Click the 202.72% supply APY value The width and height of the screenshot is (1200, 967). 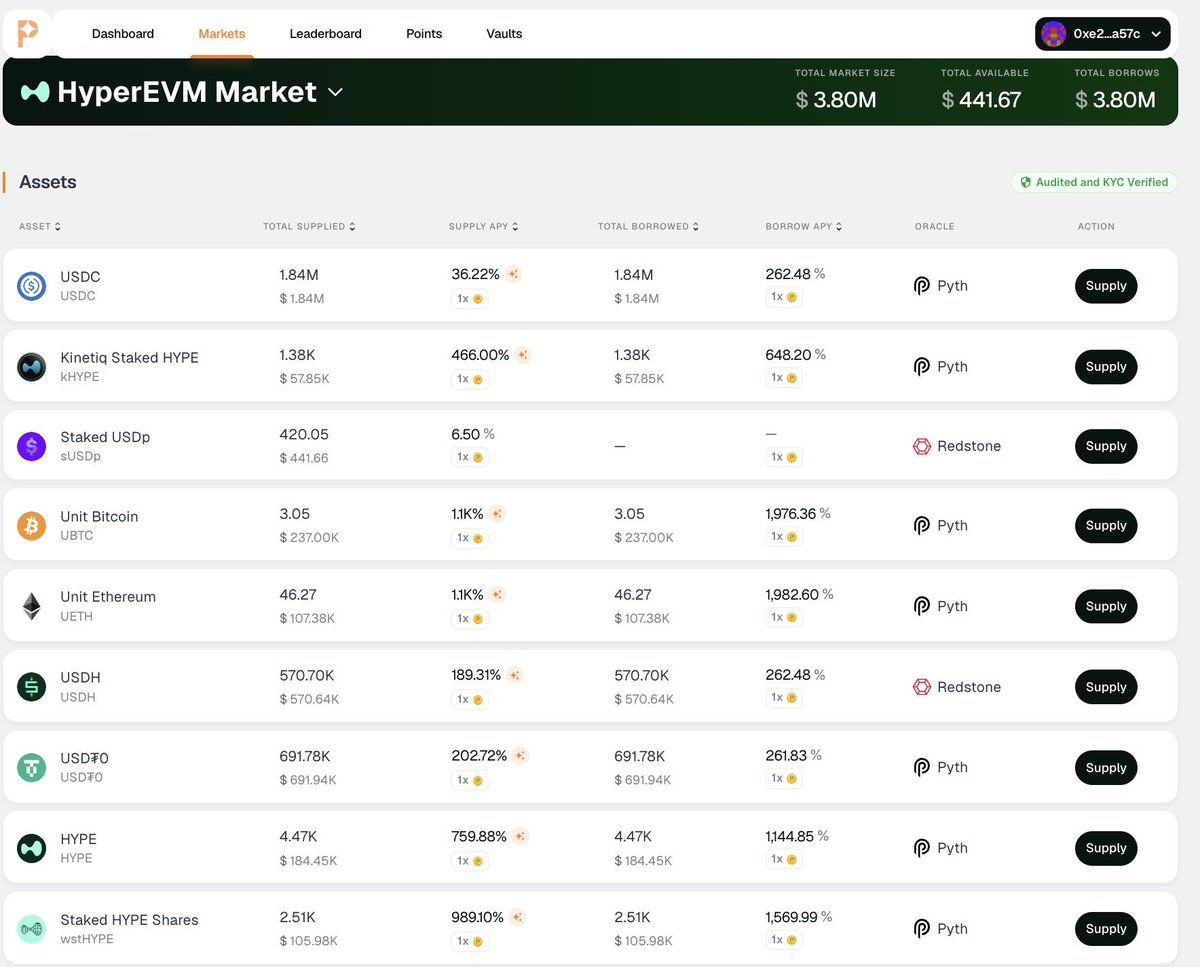(479, 755)
